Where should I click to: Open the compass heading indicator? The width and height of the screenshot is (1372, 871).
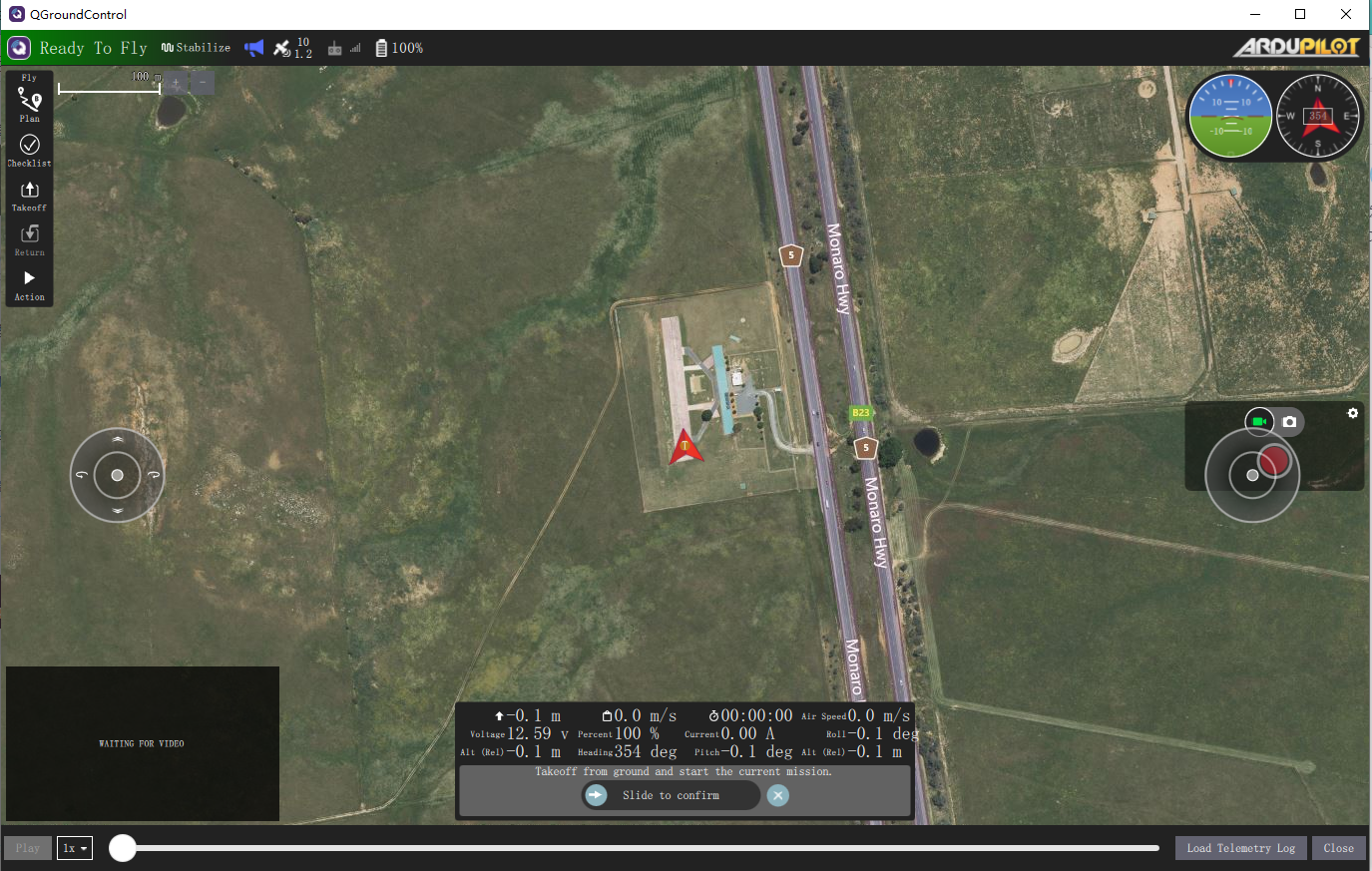coord(1318,116)
